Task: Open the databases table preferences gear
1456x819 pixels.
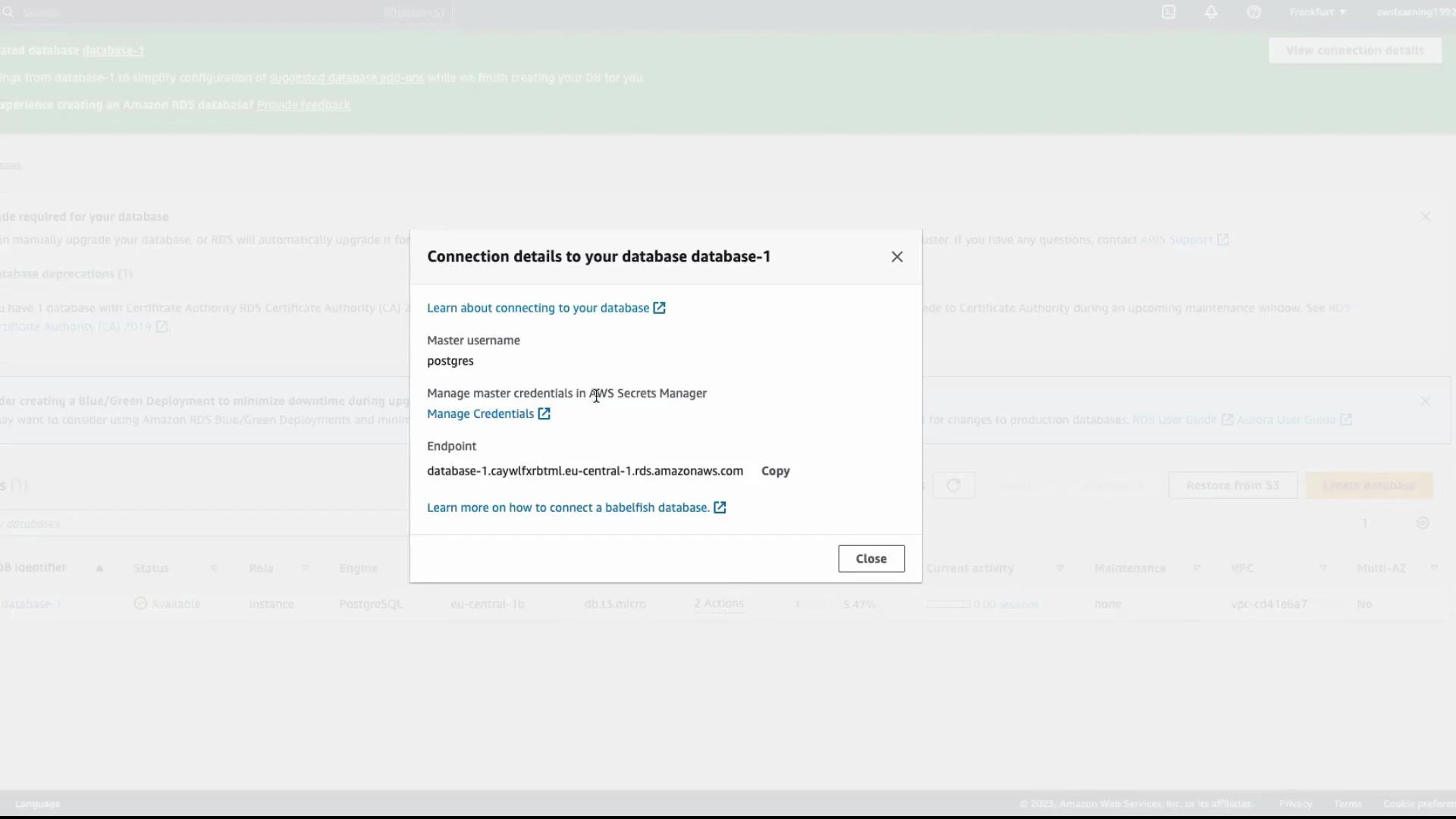Action: pyautogui.click(x=1423, y=523)
